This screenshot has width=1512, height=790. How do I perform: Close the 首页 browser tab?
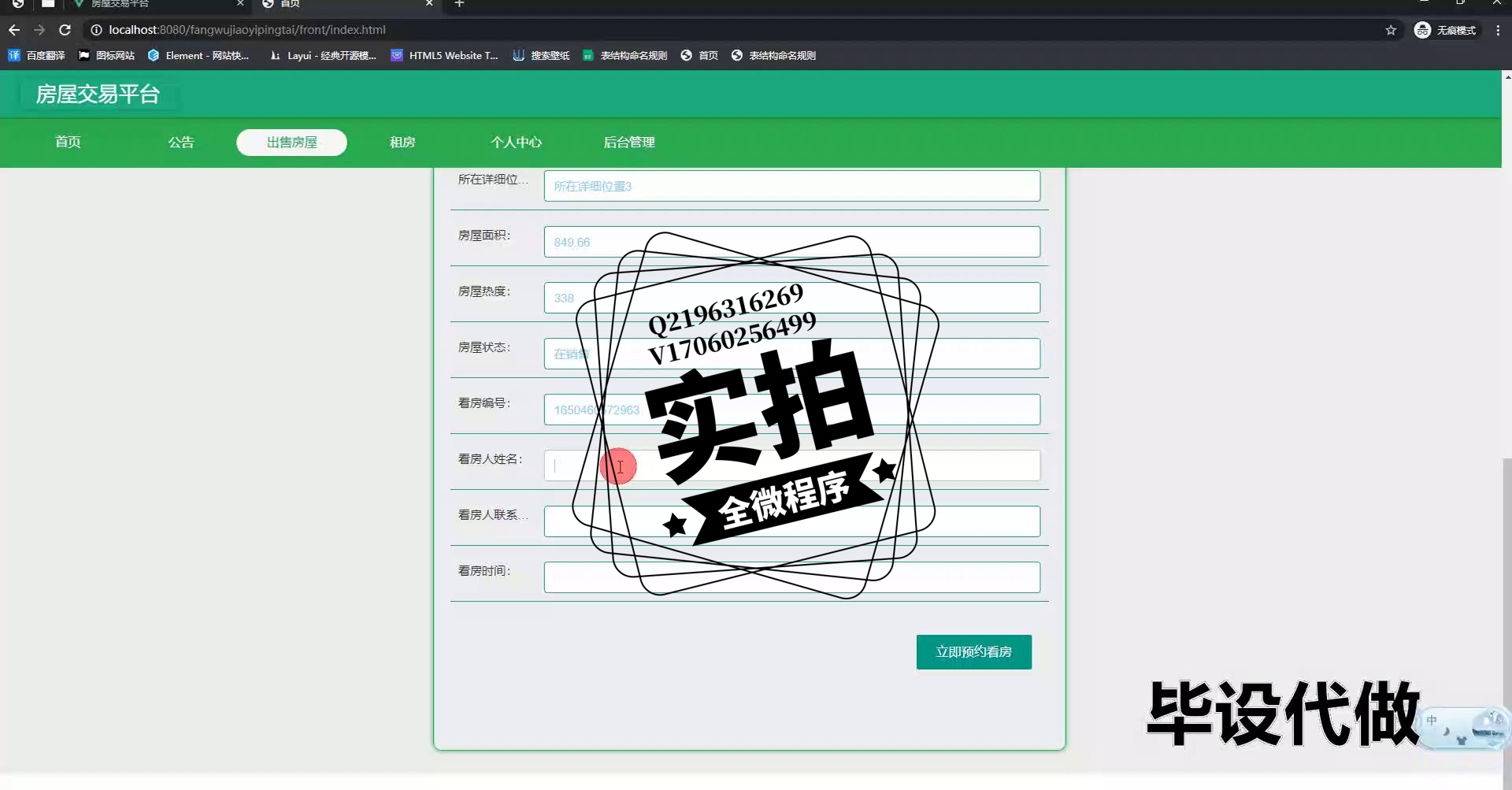pos(429,4)
